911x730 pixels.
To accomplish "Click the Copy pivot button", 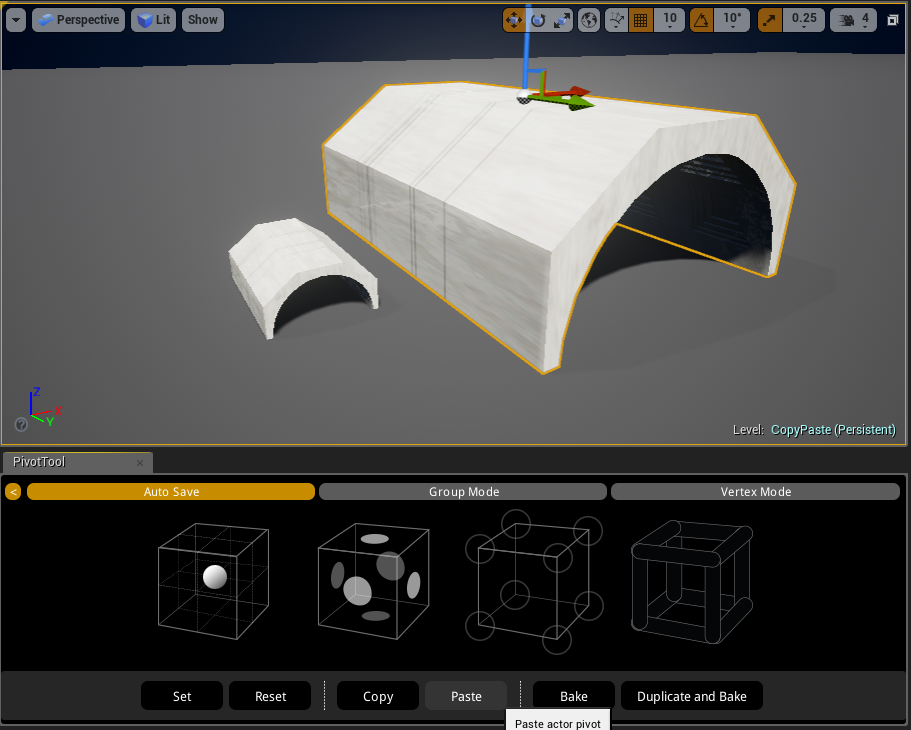I will pos(378,696).
